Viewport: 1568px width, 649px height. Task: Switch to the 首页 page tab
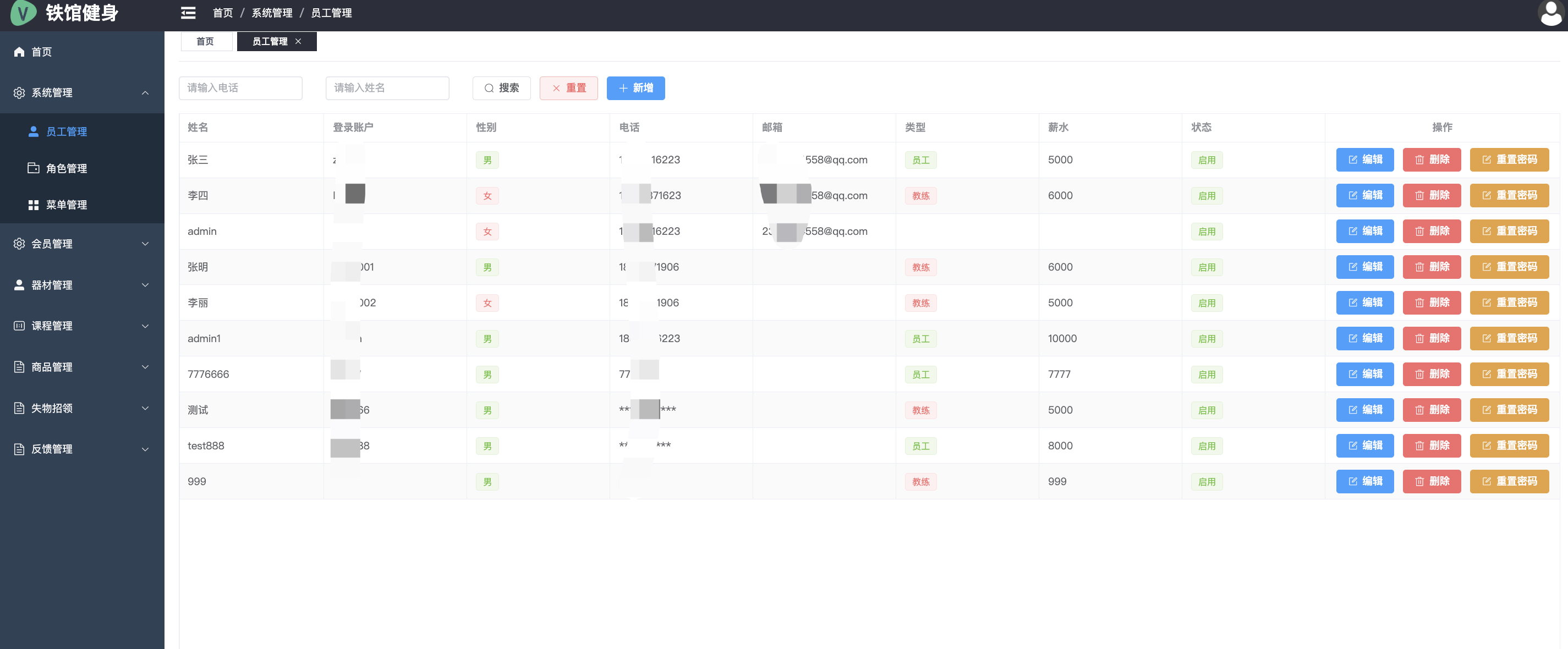pyautogui.click(x=205, y=41)
